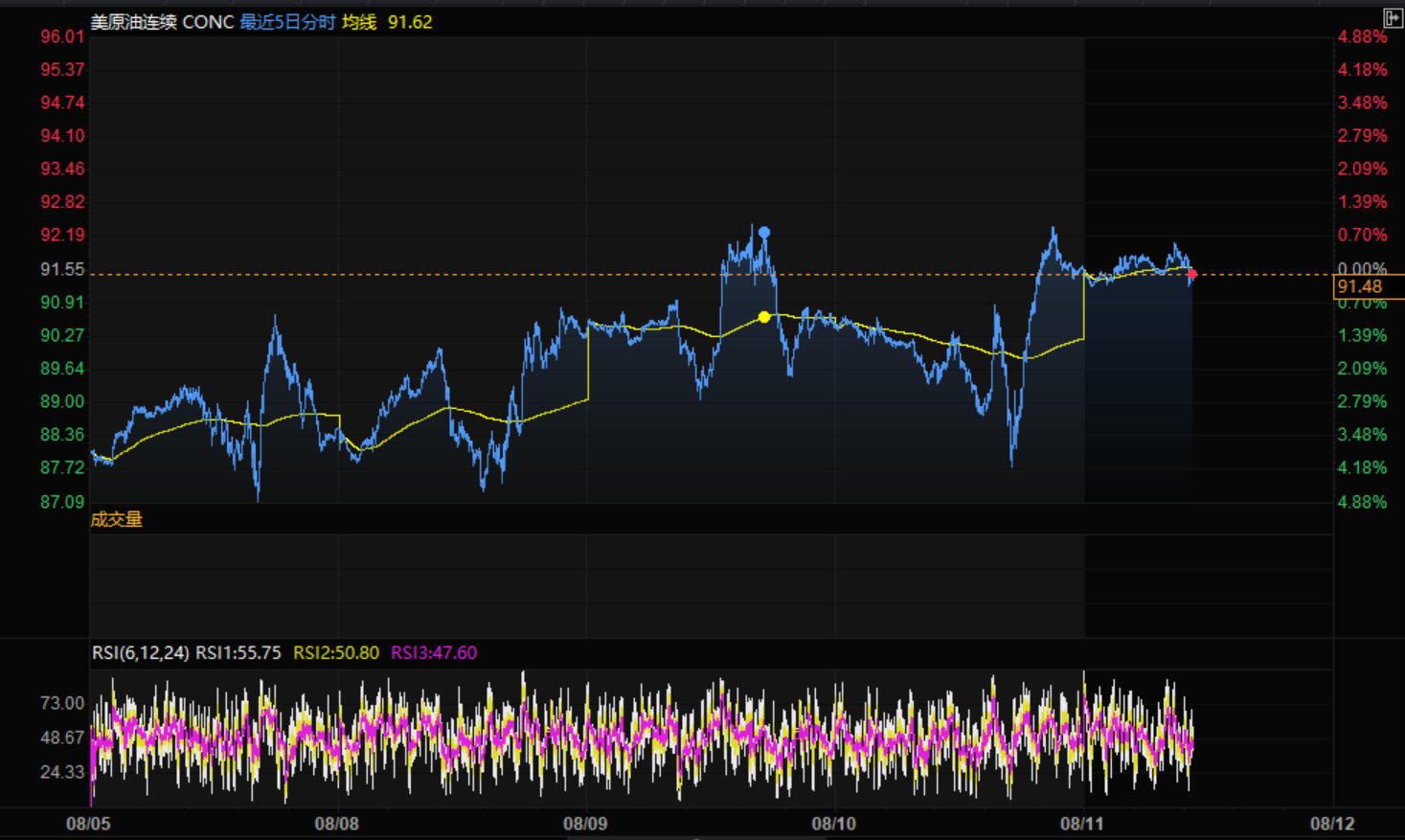This screenshot has height=840, width=1405.
Task: Select the 08/09 date on time axis
Action: pos(585,824)
